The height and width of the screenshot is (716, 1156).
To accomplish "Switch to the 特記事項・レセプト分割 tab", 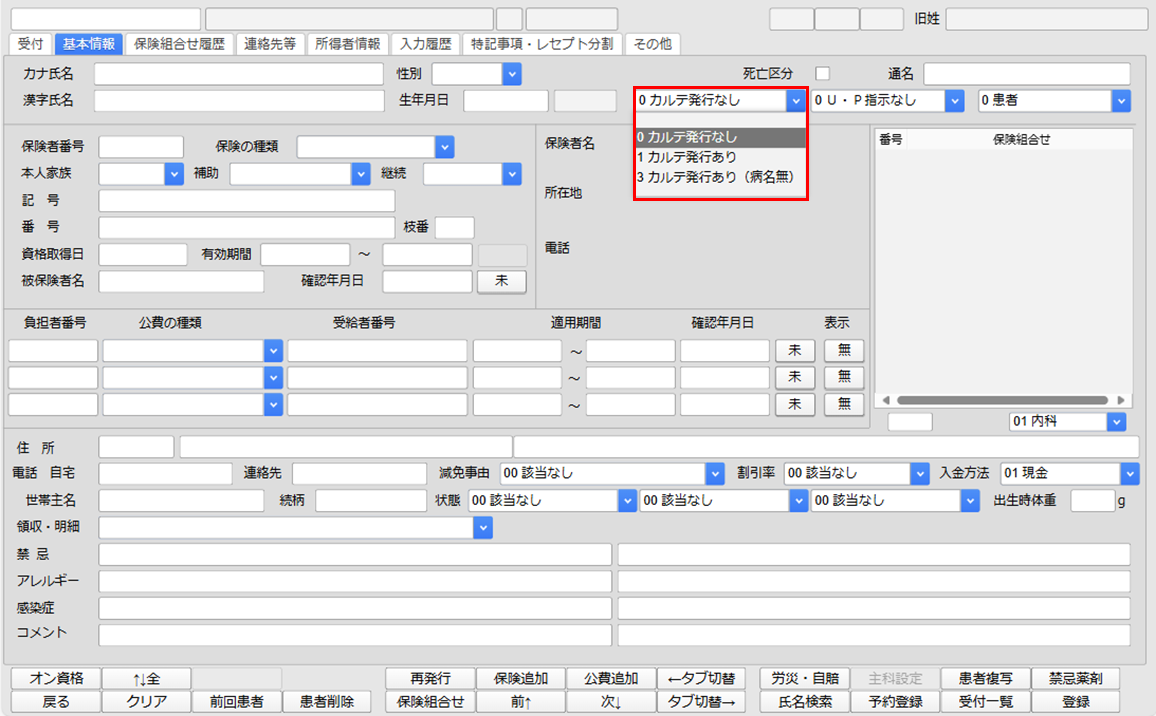I will [541, 44].
